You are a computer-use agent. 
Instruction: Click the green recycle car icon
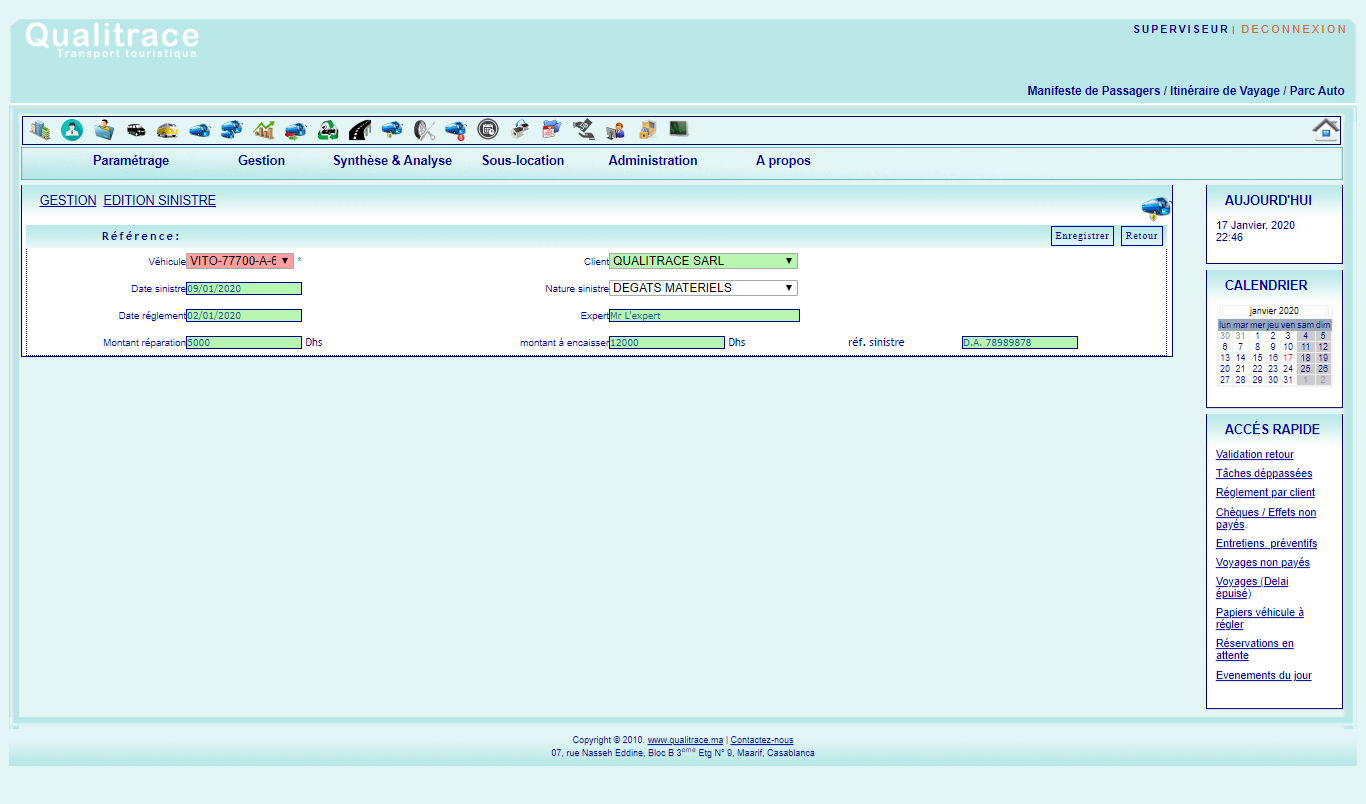pyautogui.click(x=328, y=130)
